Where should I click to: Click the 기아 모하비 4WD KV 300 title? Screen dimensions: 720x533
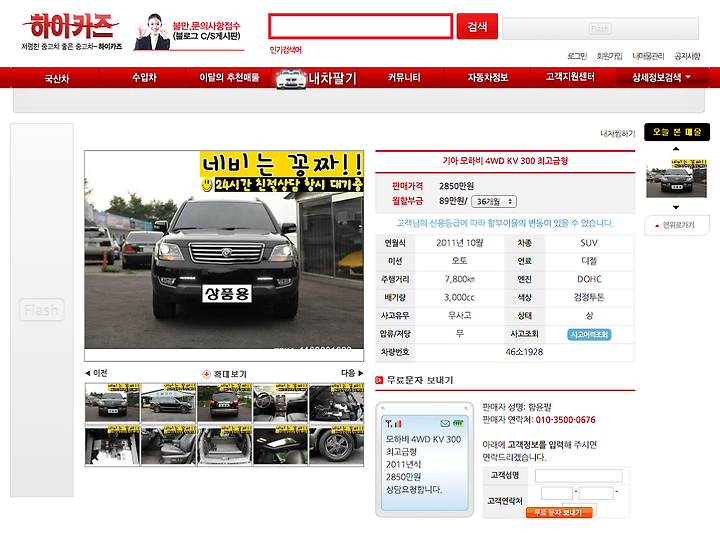click(x=505, y=161)
